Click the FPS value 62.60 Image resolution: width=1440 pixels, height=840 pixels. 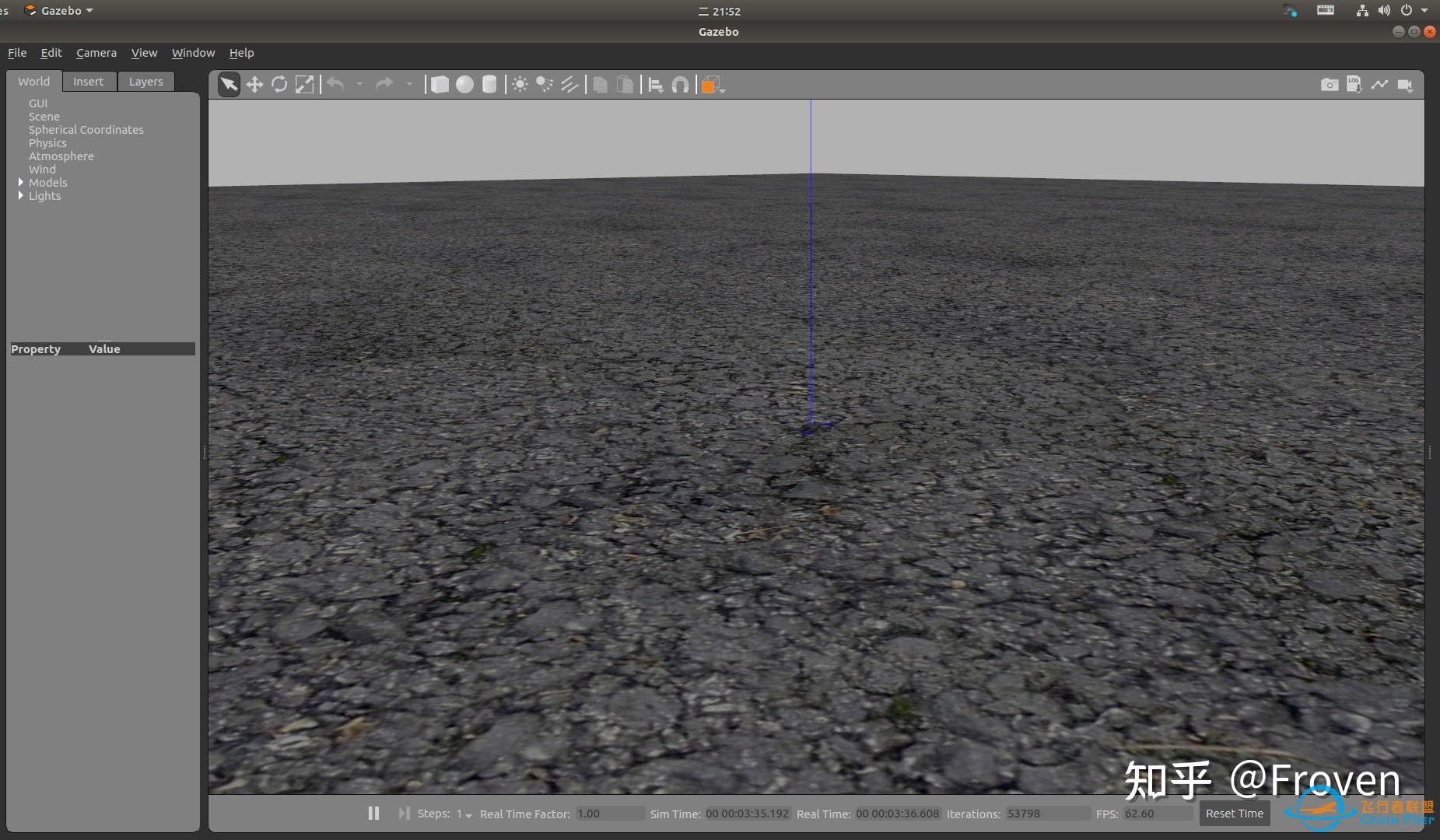click(1158, 814)
